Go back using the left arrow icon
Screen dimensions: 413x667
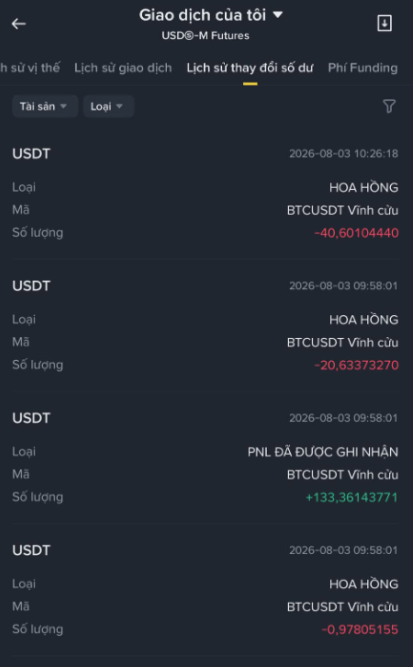tap(19, 24)
